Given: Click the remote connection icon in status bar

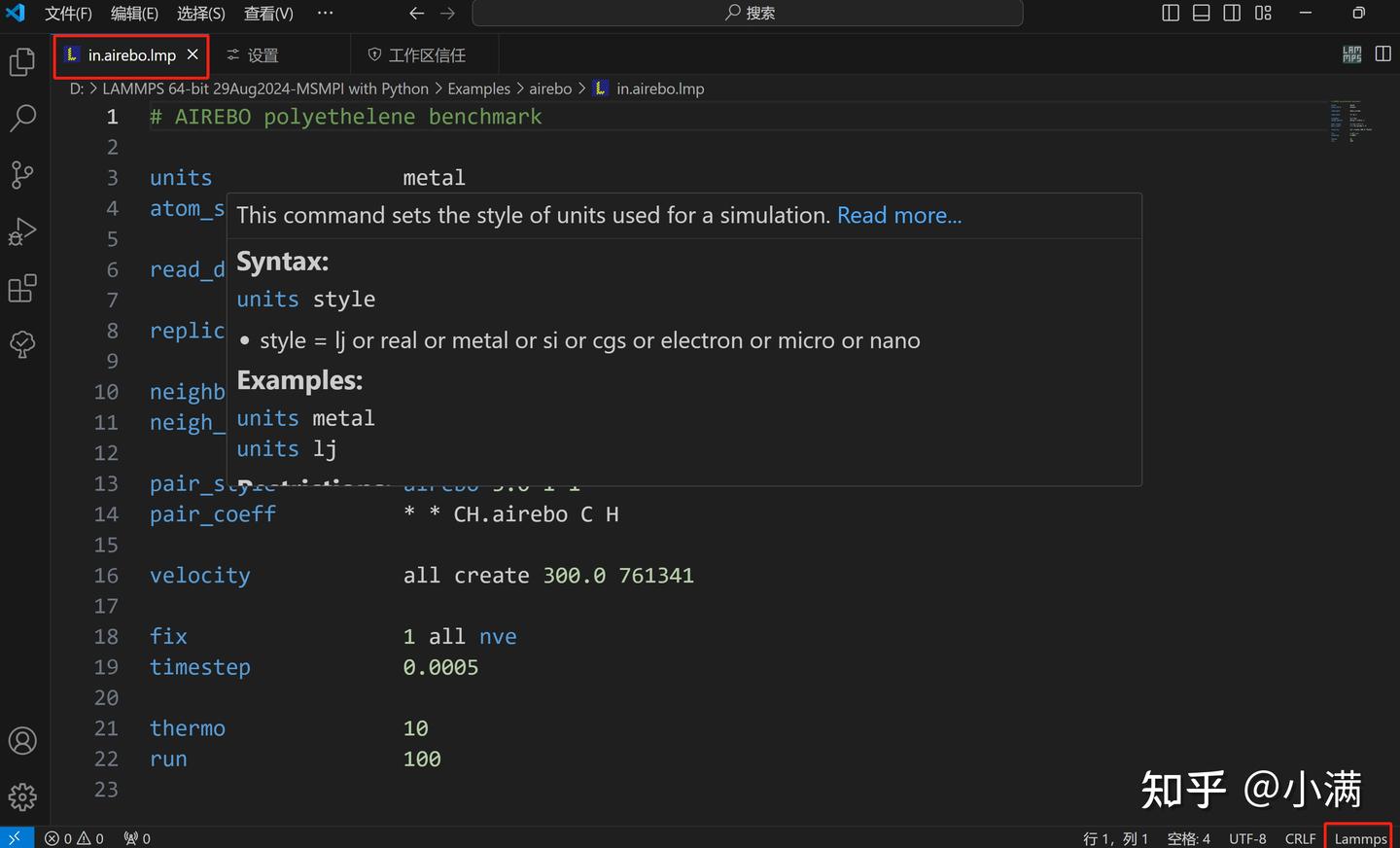Looking at the screenshot, I should coord(16,837).
